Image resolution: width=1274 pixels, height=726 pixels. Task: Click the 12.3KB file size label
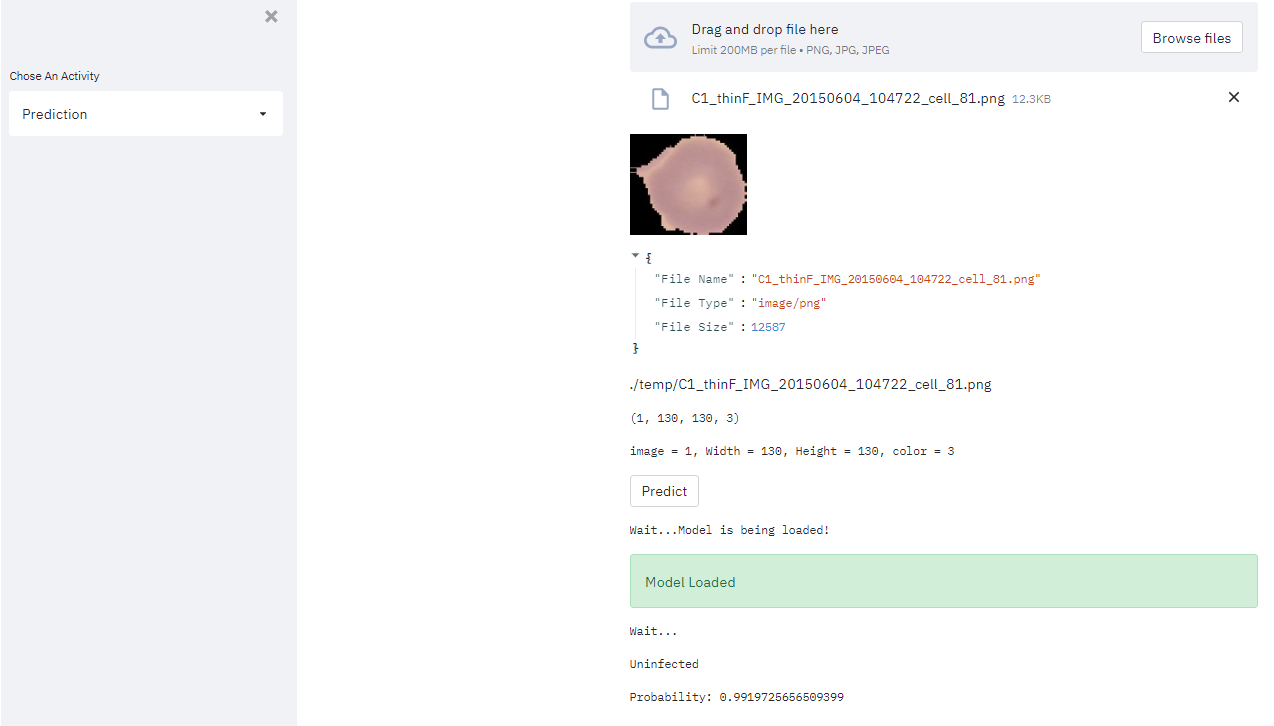[1031, 99]
